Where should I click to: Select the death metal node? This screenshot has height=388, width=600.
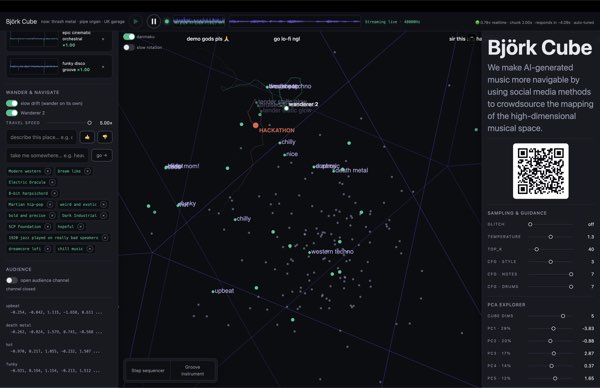[352, 170]
